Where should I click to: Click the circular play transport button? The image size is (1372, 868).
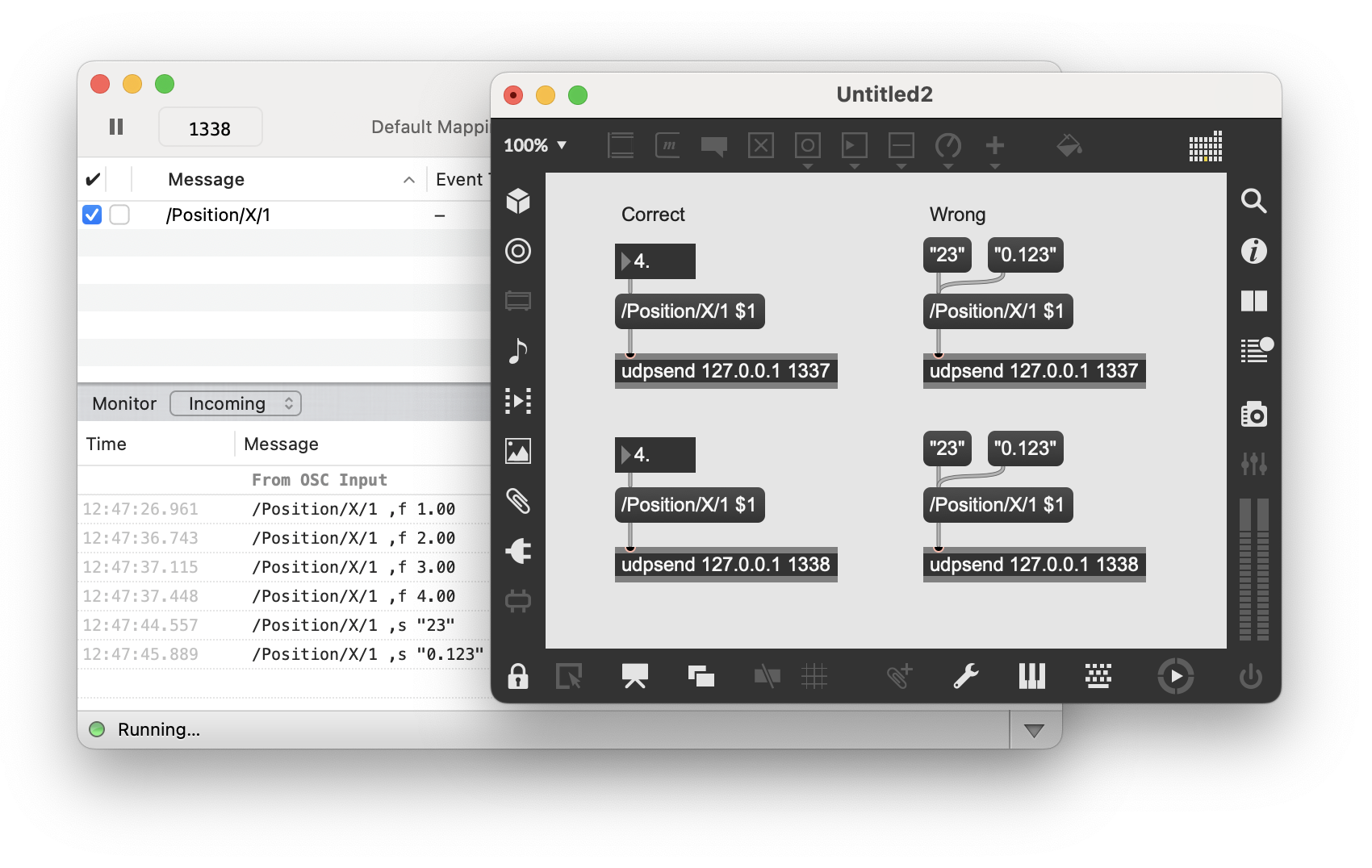click(x=1175, y=676)
